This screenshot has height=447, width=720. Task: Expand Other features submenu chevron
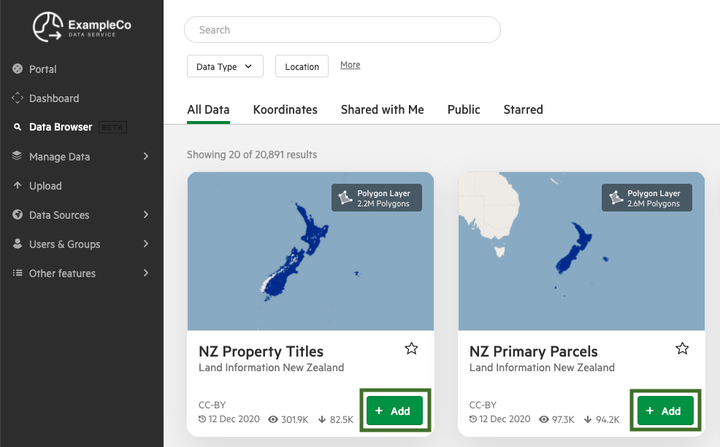point(146,273)
